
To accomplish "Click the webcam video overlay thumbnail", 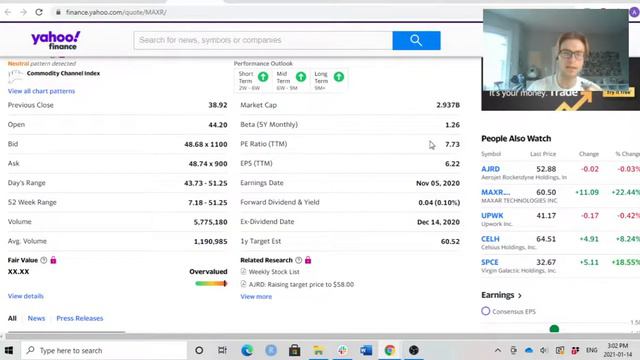I will click(x=556, y=50).
